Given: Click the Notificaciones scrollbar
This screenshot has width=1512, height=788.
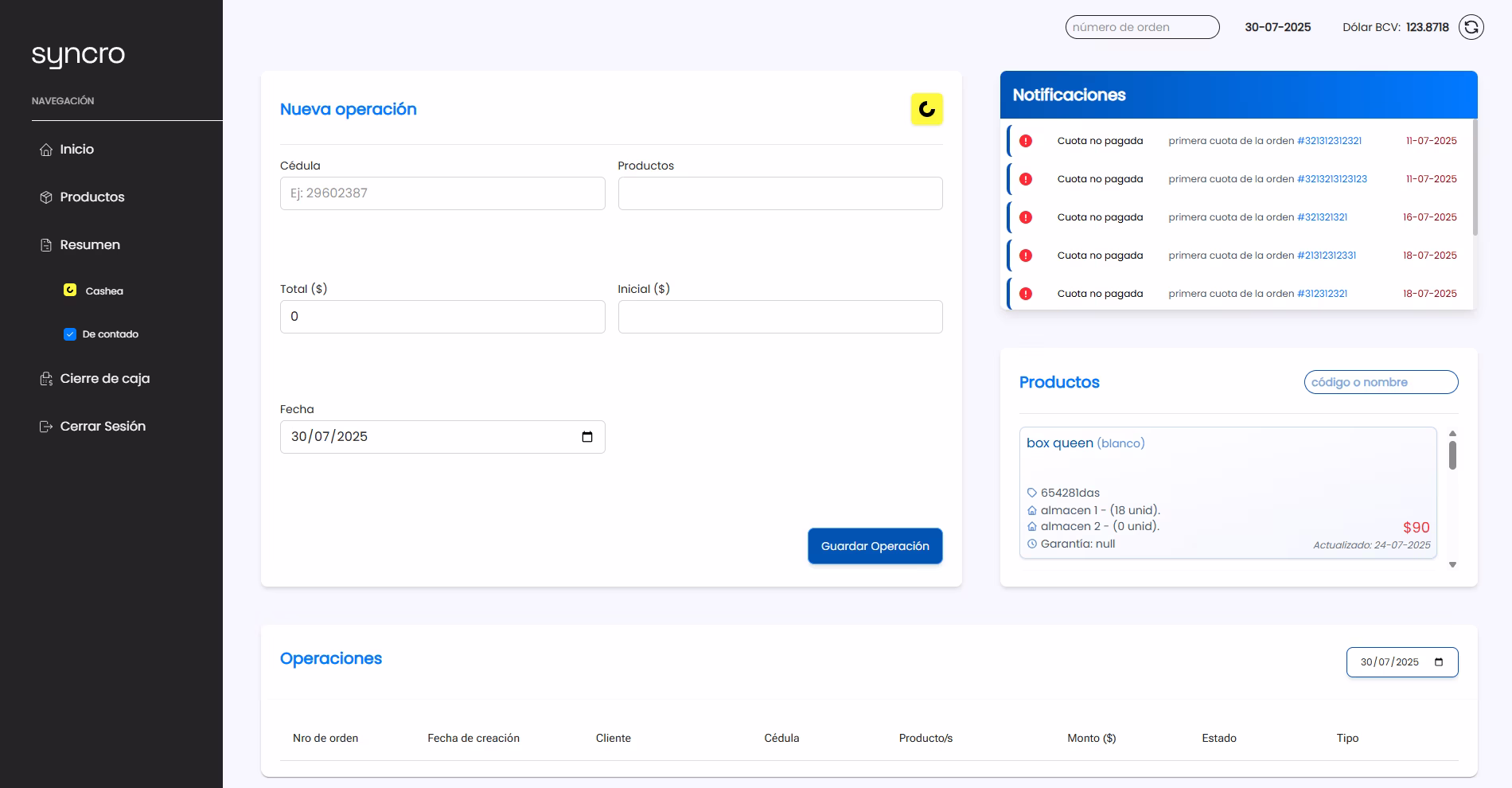Looking at the screenshot, I should [x=1475, y=177].
